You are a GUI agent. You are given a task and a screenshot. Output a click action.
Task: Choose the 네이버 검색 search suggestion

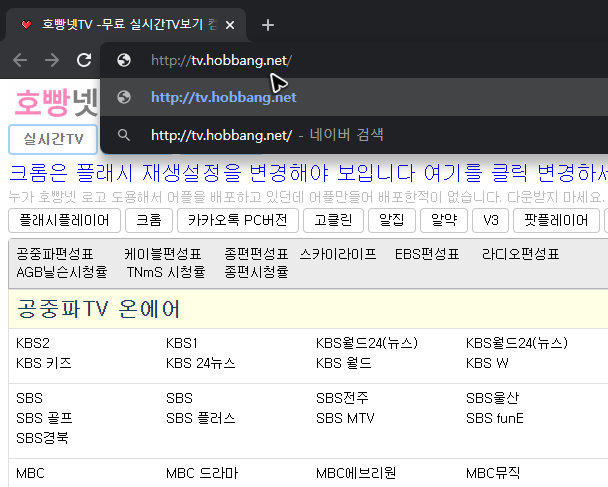354,135
